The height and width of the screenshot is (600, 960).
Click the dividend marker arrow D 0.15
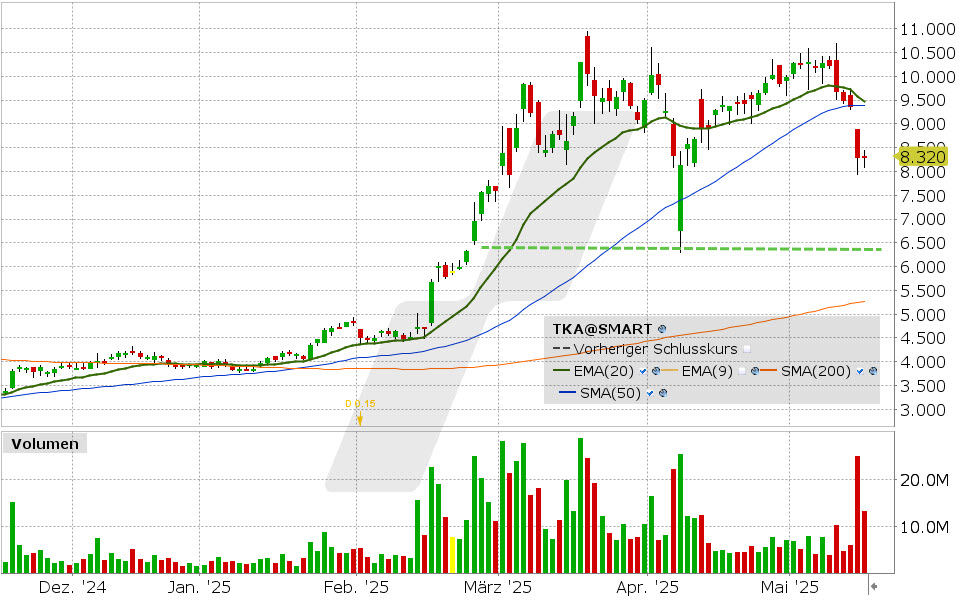360,419
